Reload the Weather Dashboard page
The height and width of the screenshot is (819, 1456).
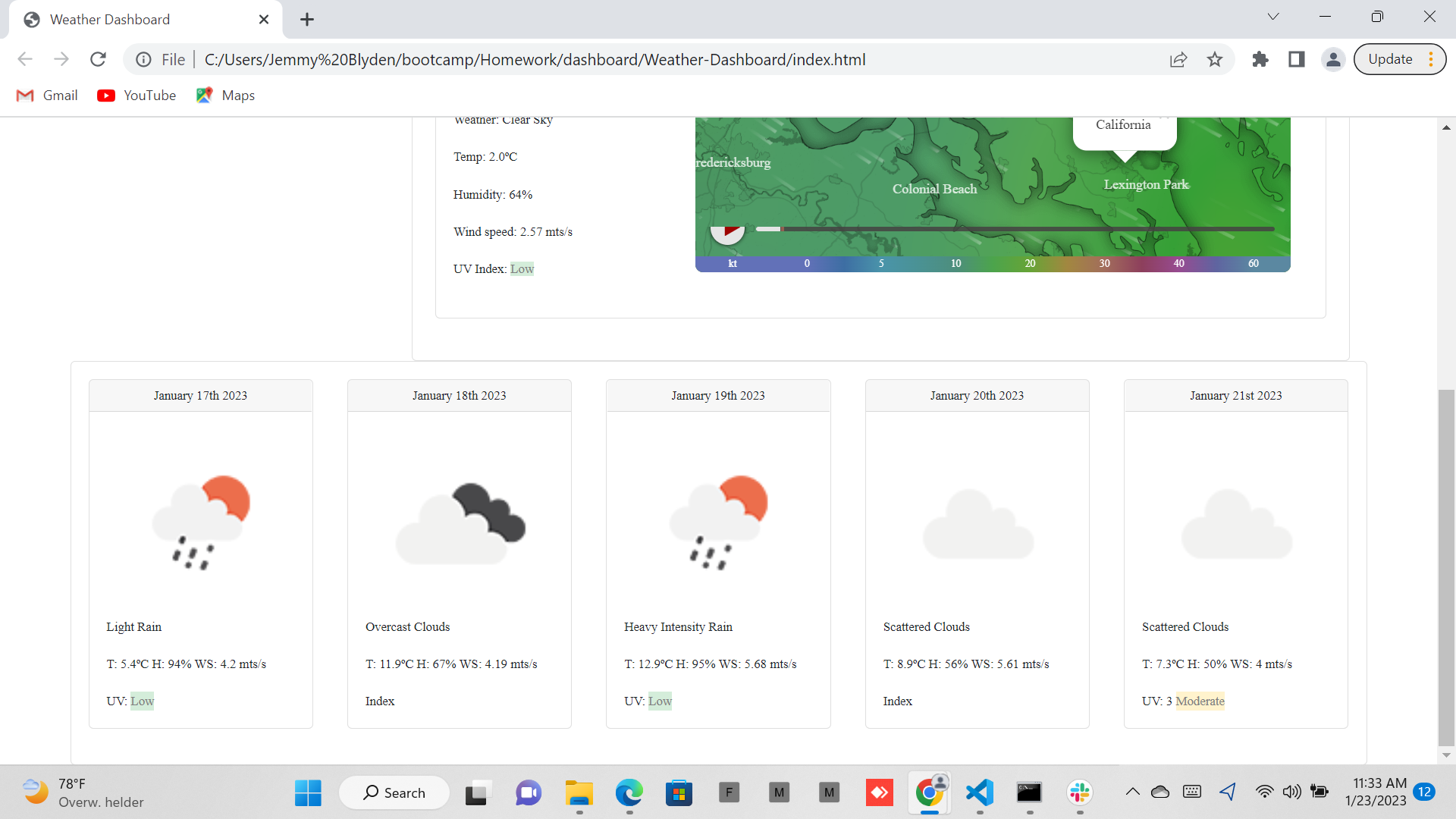[x=98, y=59]
